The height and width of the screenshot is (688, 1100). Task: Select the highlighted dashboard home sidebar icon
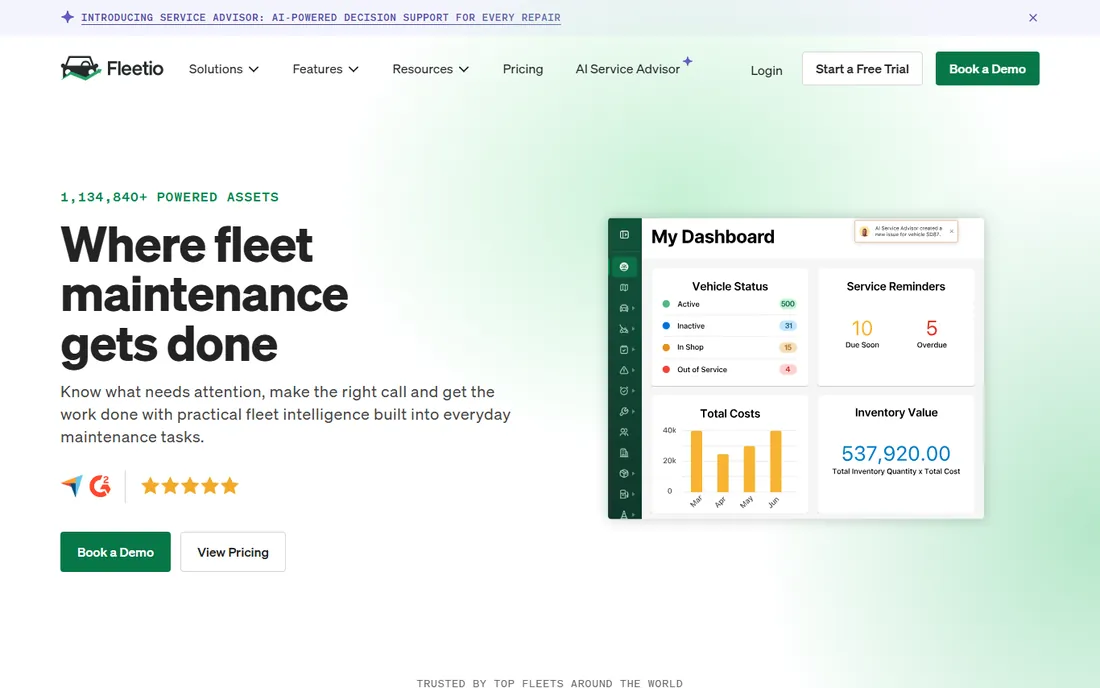pyautogui.click(x=624, y=267)
